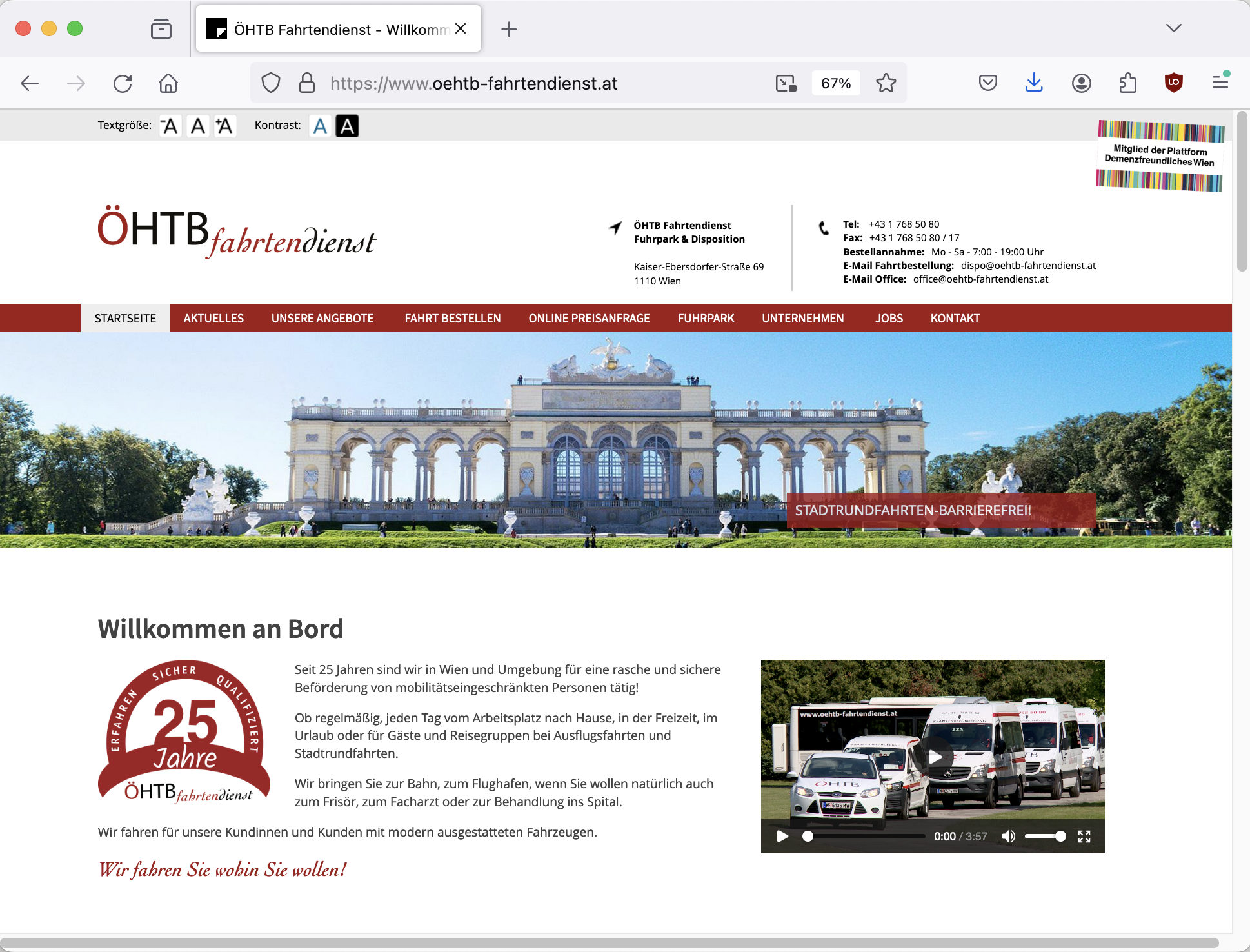Bookmark this page with the star
The image size is (1250, 952).
[886, 83]
